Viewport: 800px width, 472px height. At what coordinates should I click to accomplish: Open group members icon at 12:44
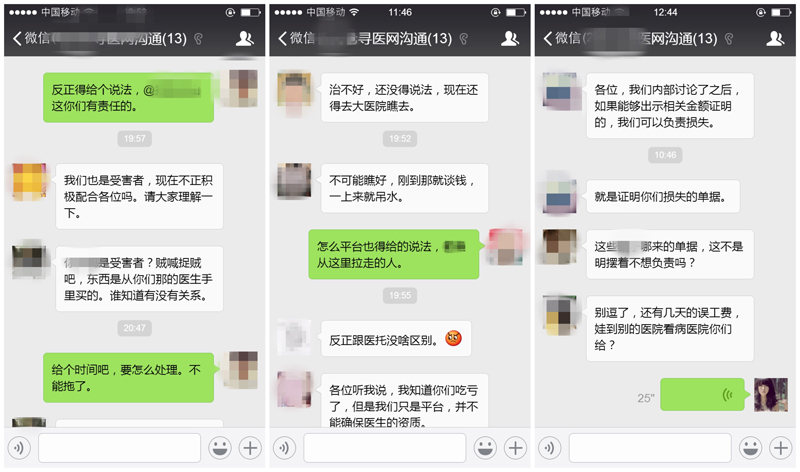774,38
